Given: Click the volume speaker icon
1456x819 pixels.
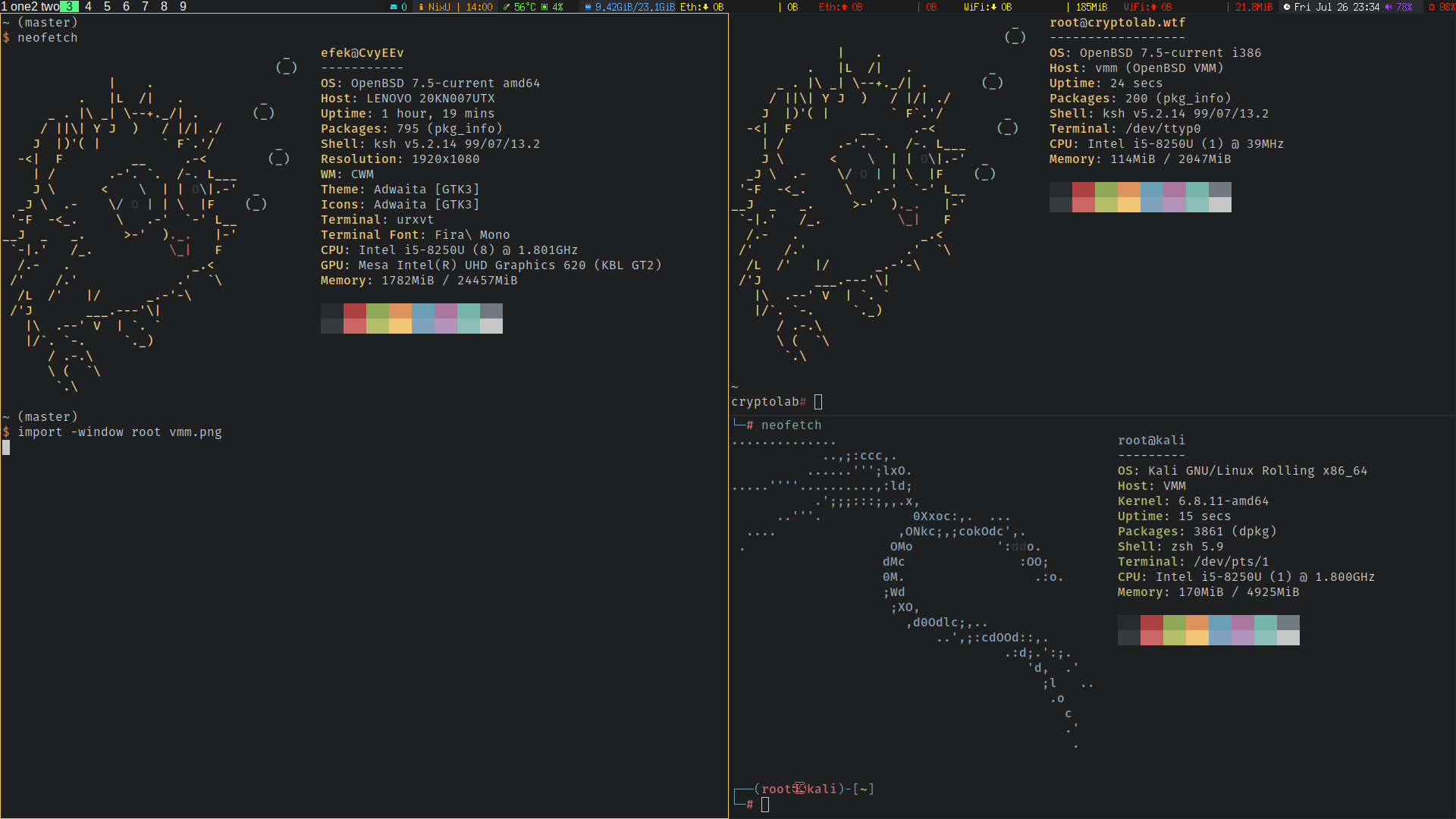Looking at the screenshot, I should click(1389, 7).
